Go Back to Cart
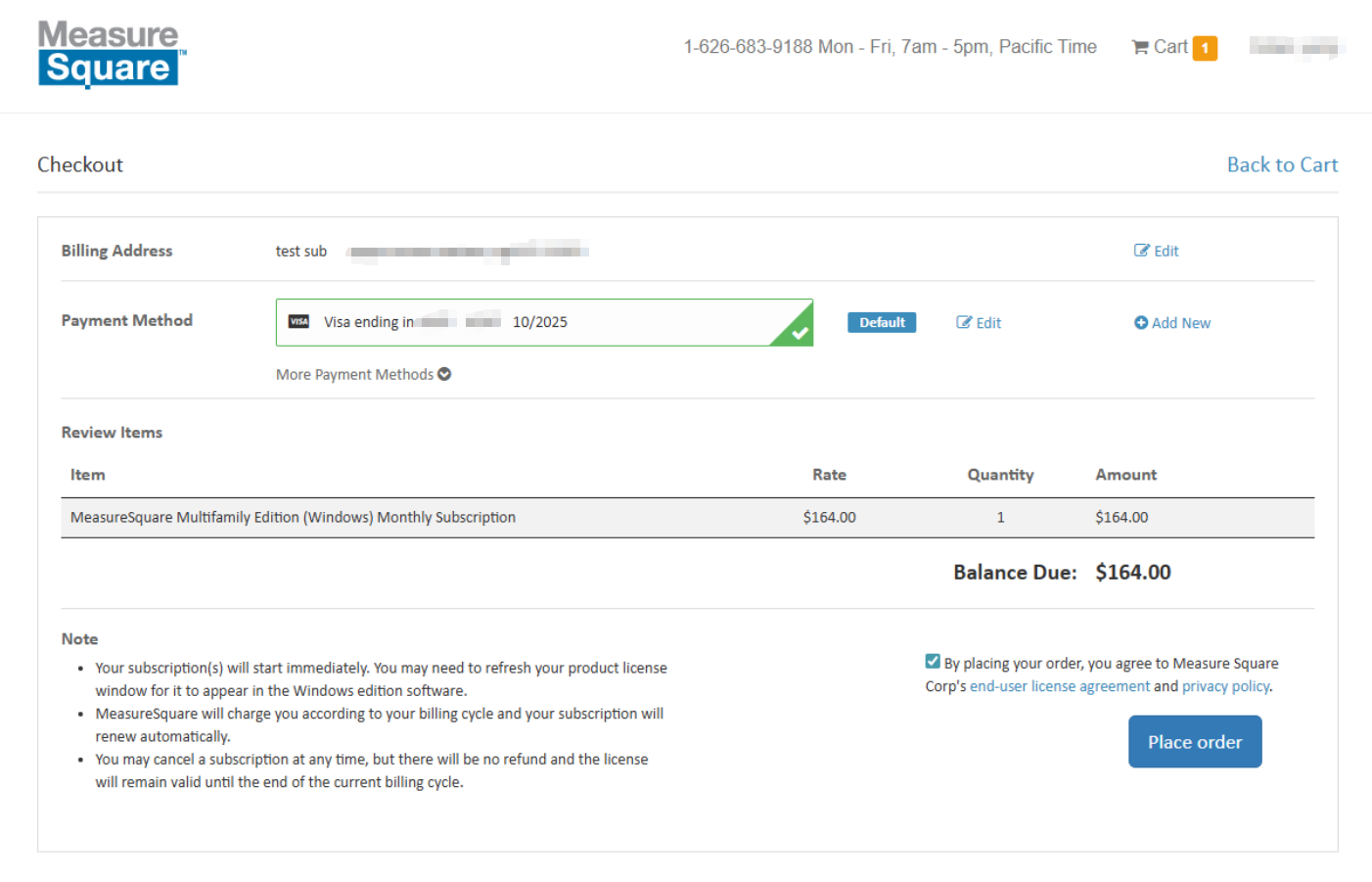 point(1282,164)
